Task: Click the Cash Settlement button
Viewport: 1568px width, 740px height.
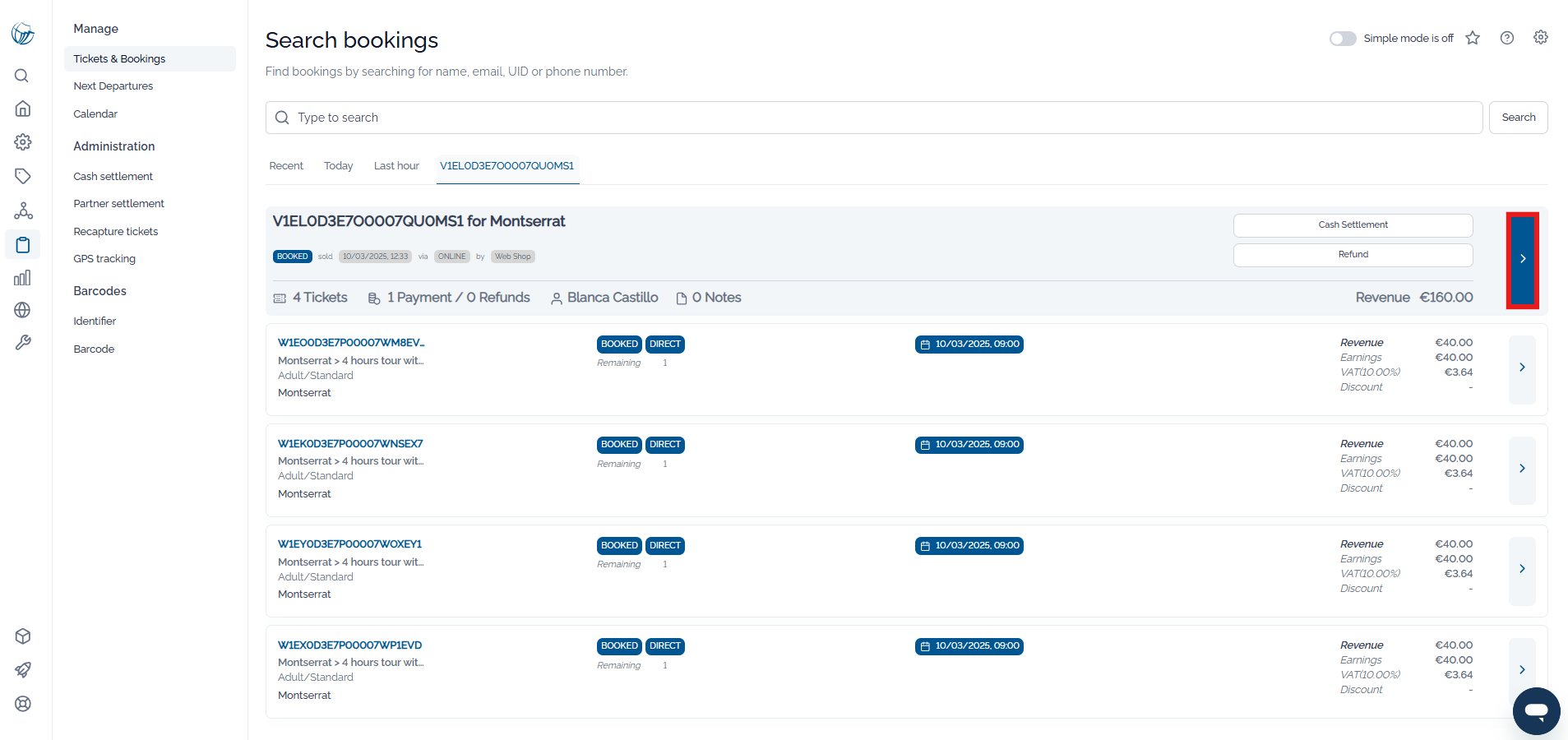Action: (x=1353, y=225)
